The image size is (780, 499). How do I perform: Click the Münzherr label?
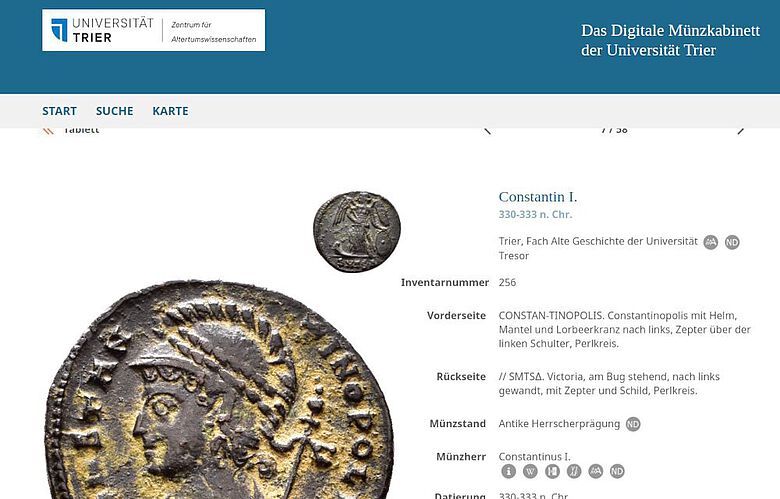(x=461, y=457)
